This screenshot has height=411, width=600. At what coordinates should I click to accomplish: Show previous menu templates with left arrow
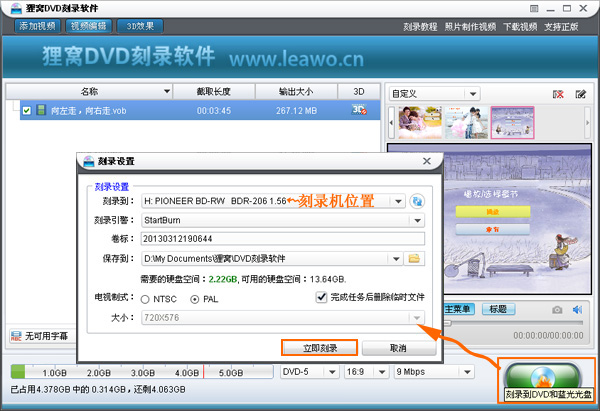click(x=391, y=122)
